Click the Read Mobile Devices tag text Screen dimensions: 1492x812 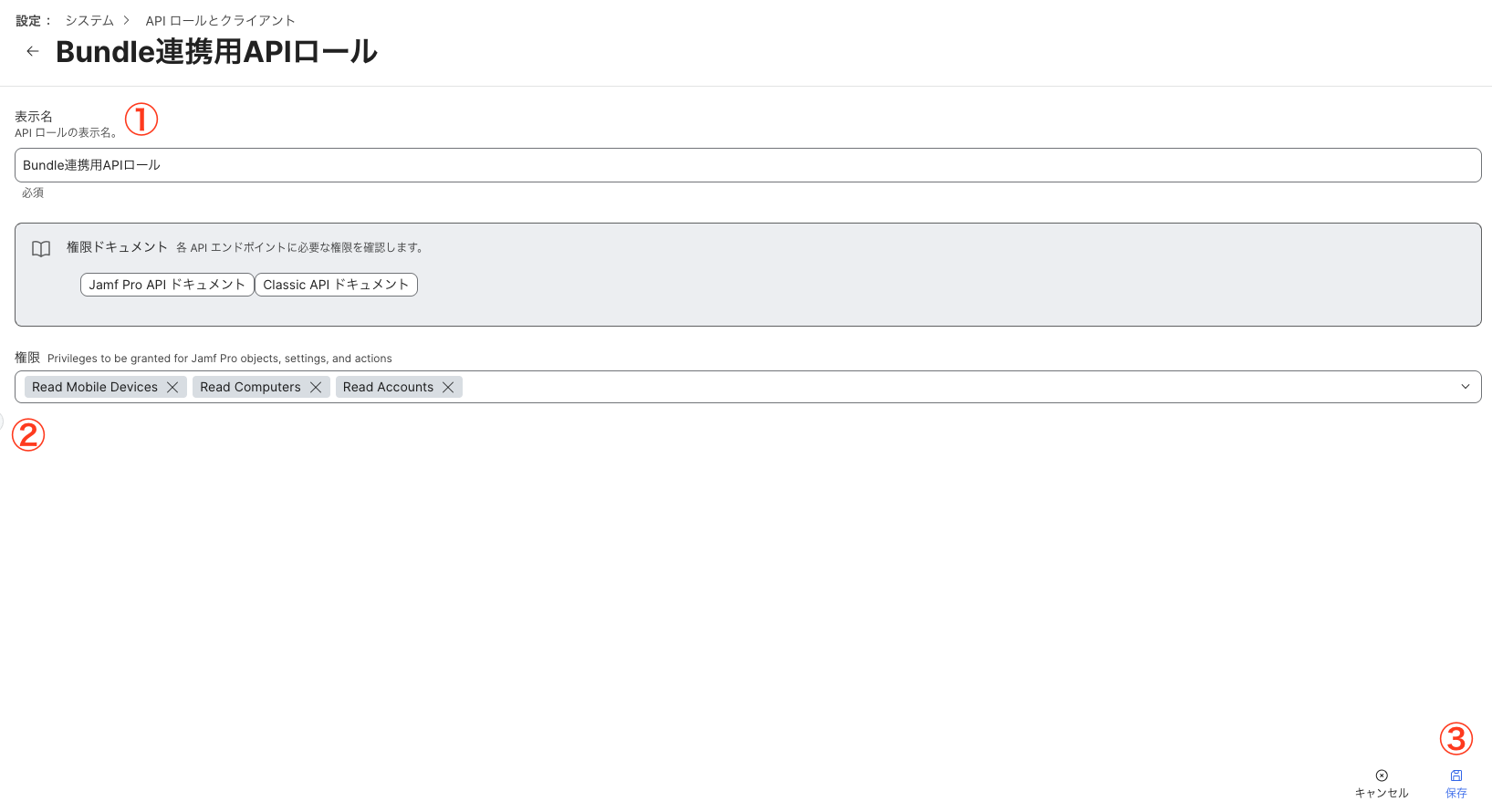tap(95, 387)
